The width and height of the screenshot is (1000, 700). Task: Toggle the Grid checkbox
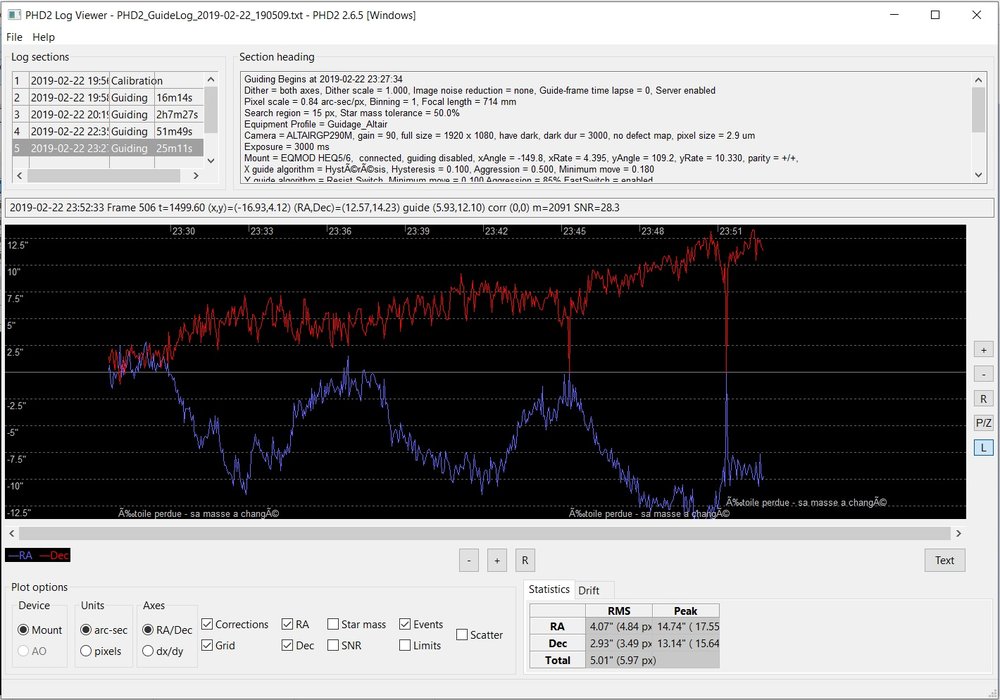tap(218, 645)
